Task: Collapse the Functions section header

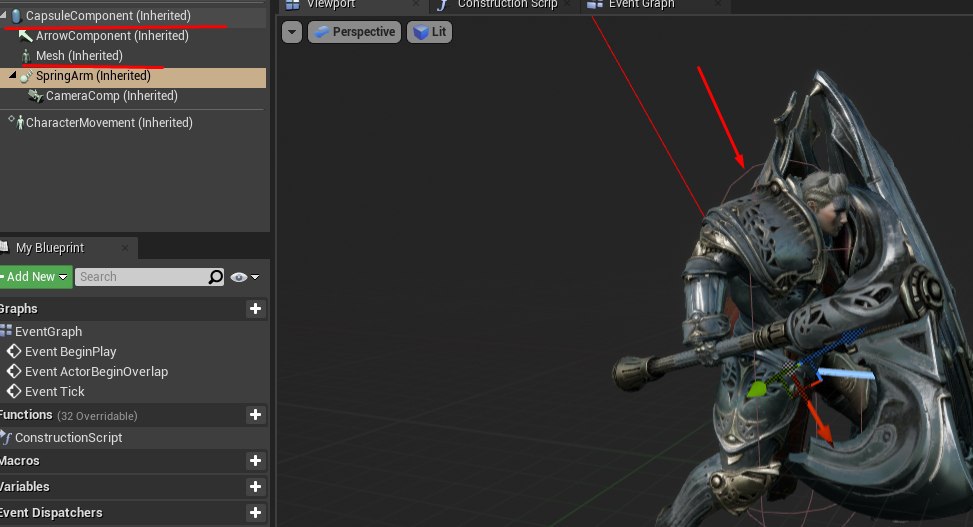Action: tap(26, 415)
